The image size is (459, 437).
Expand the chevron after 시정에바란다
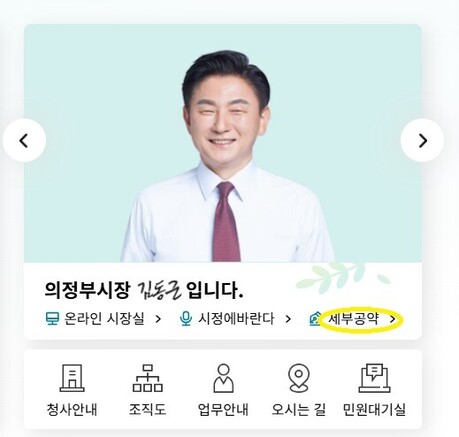click(x=288, y=319)
